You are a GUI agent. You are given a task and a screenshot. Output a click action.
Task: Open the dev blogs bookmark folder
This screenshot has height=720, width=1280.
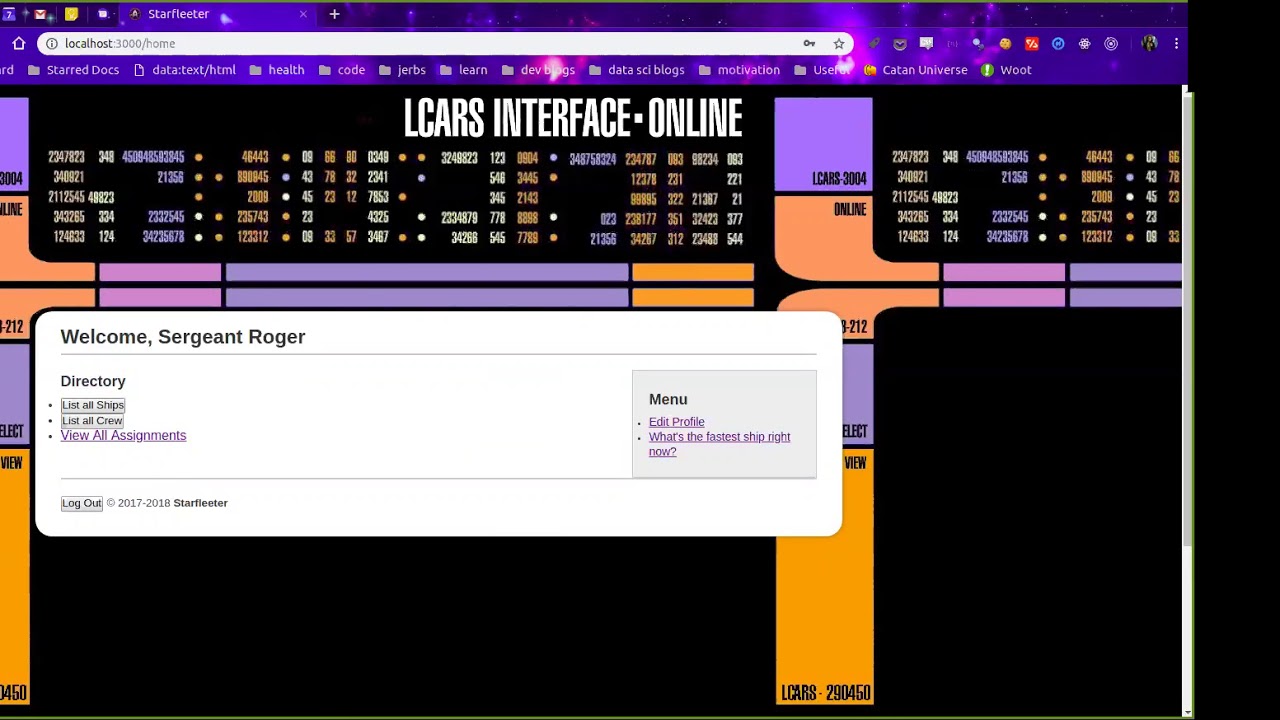[x=538, y=70]
